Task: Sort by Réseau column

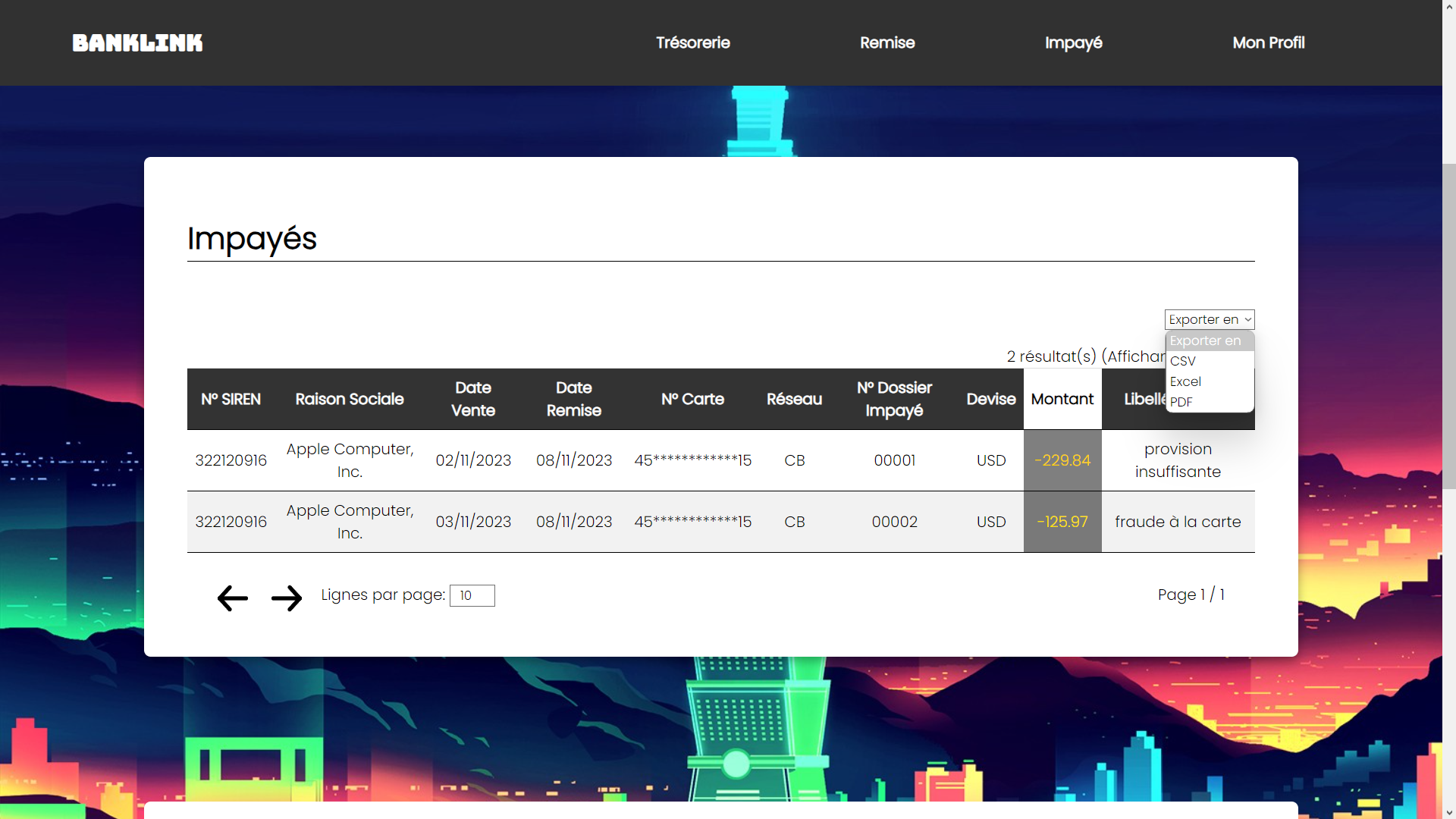Action: click(x=794, y=399)
